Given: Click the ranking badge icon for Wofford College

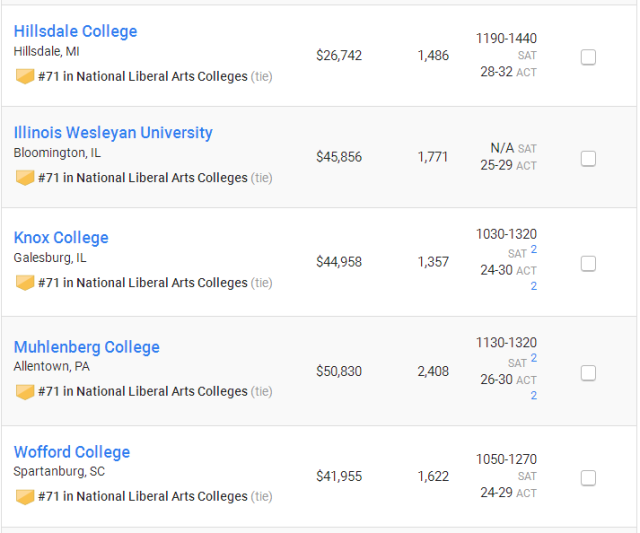Looking at the screenshot, I should 24,496.
